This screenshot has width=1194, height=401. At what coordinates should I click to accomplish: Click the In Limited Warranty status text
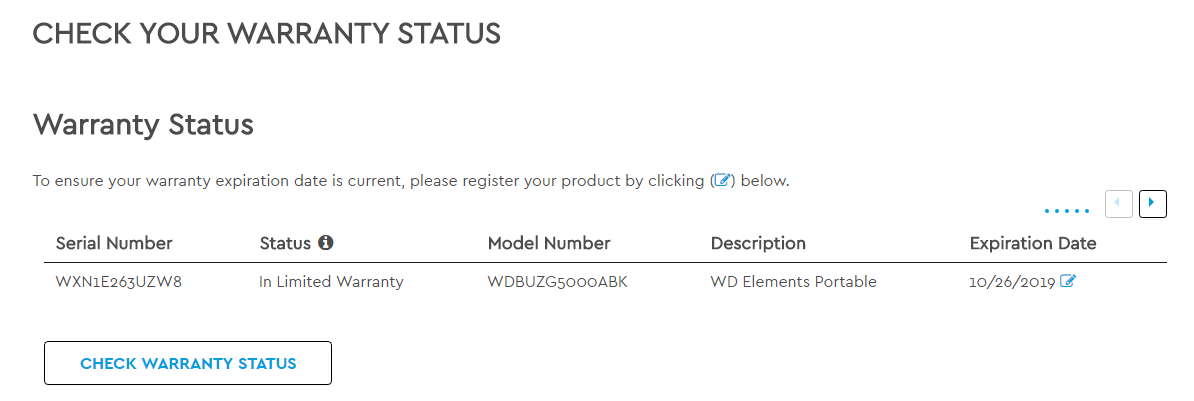tap(331, 282)
